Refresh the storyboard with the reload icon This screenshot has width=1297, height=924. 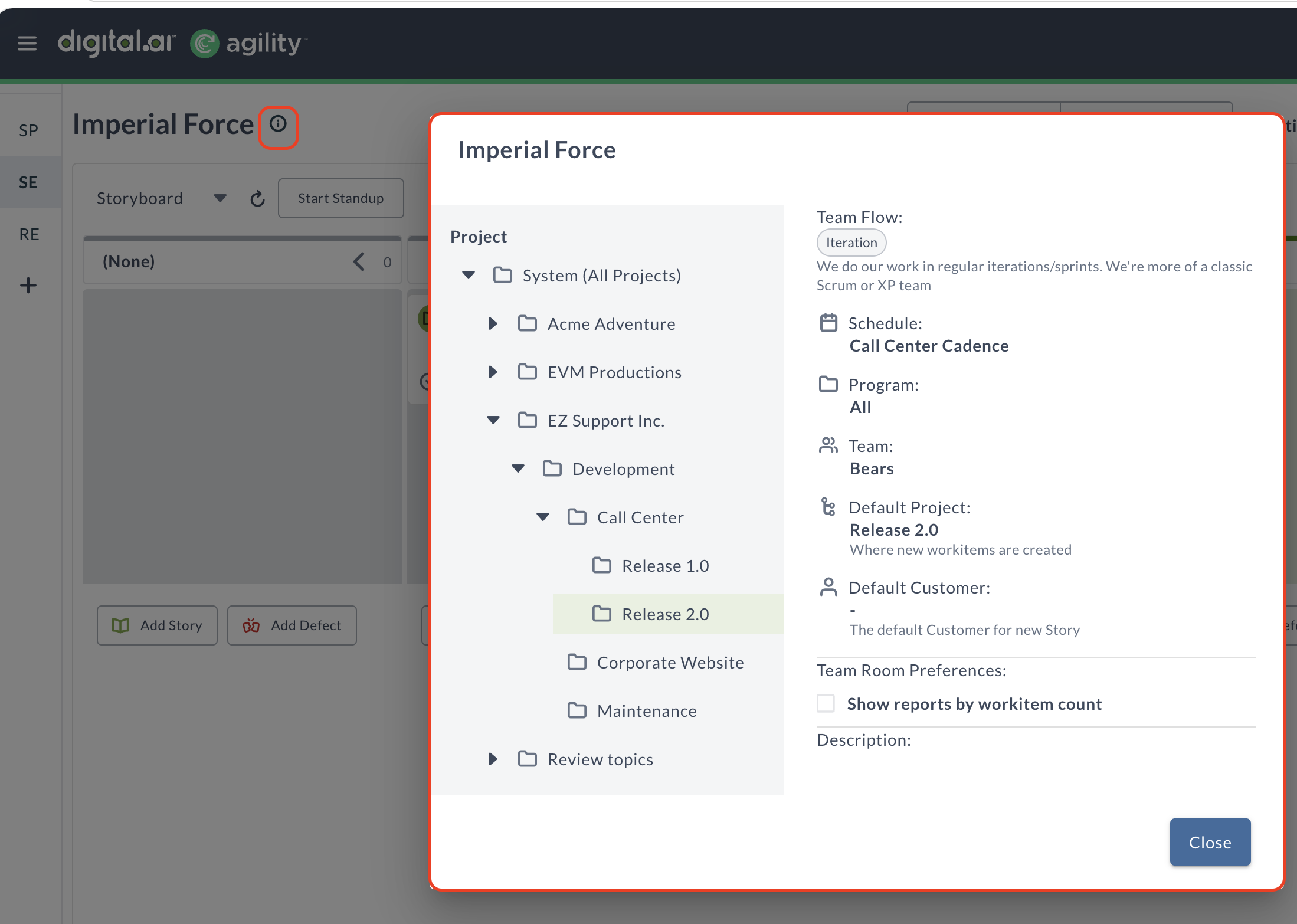(x=257, y=199)
